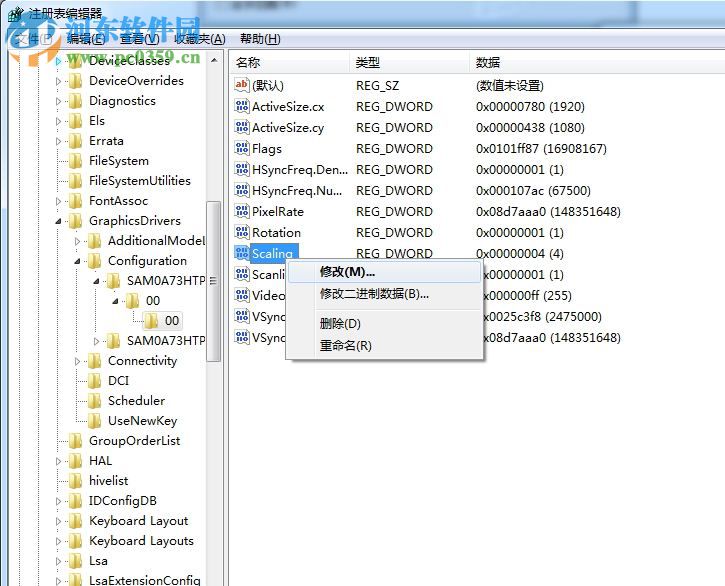
Task: Click the Lsa folder icon
Action: (75, 561)
